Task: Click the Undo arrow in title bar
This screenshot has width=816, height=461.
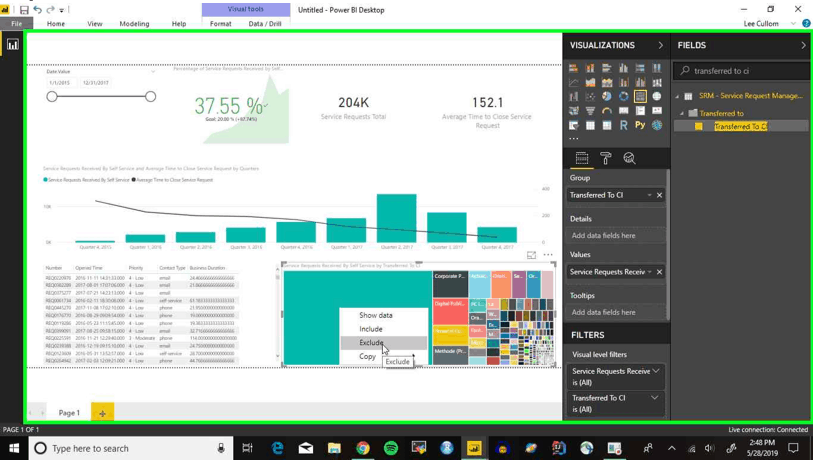Action: coord(37,10)
